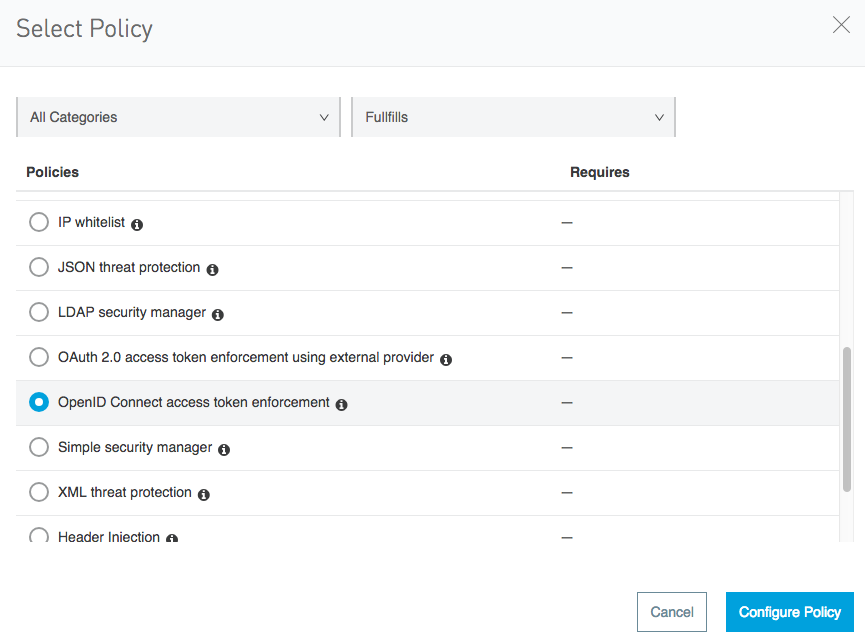Click info icon for OpenID Connect enforcement

coord(341,404)
